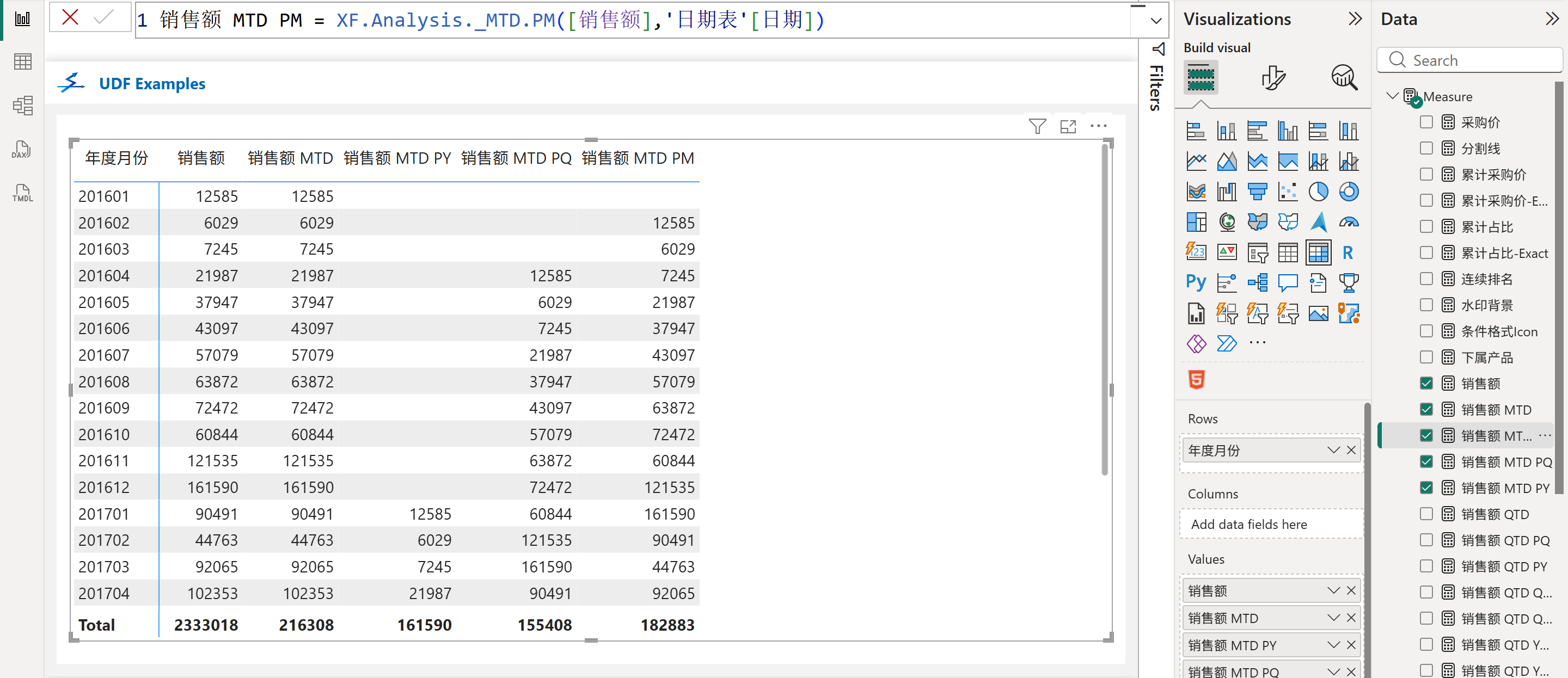Open the Analytics pane tab

coord(1344,78)
